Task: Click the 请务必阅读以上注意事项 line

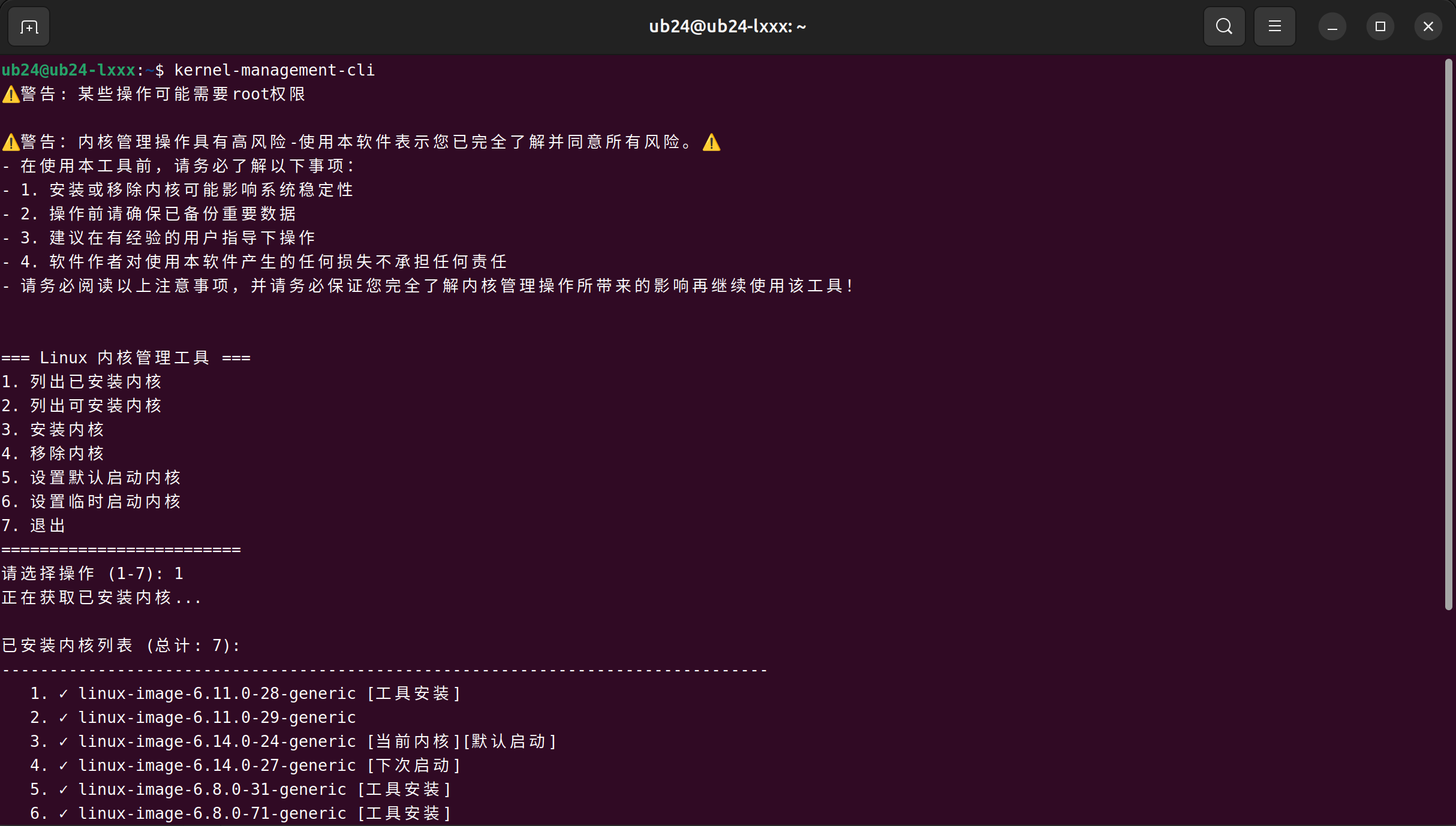Action: [x=428, y=286]
